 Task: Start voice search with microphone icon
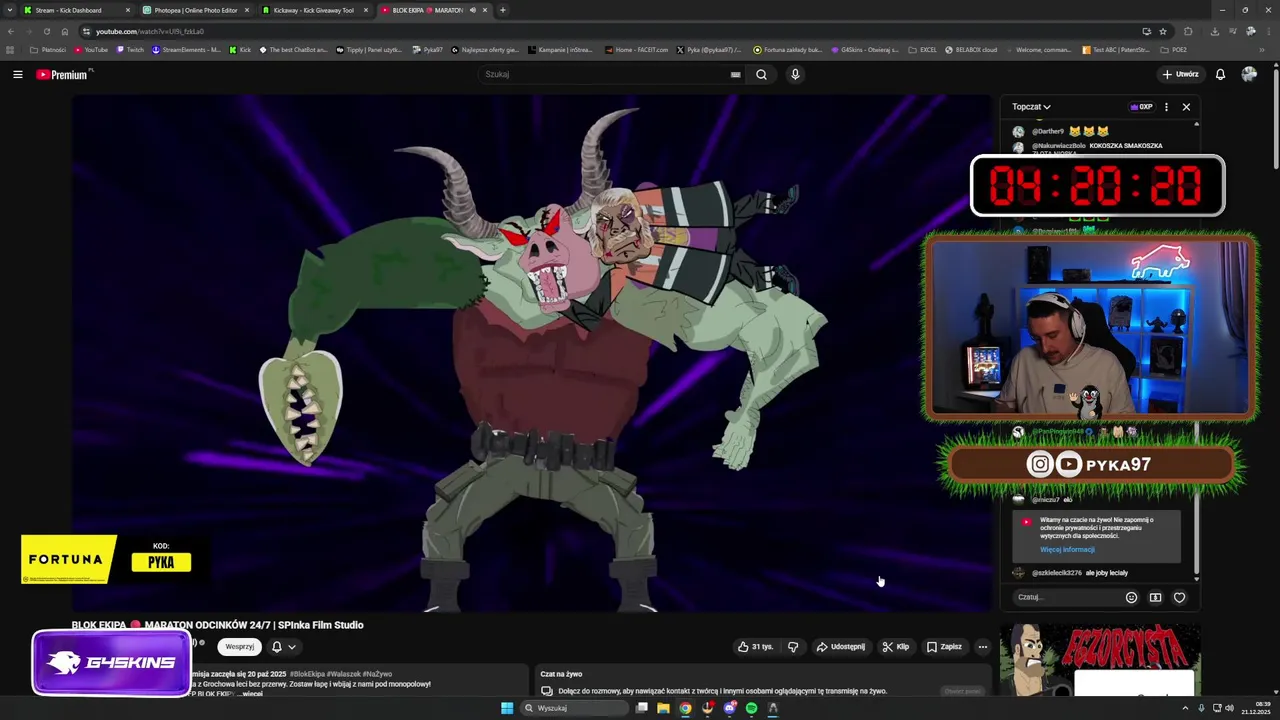pyautogui.click(x=795, y=74)
